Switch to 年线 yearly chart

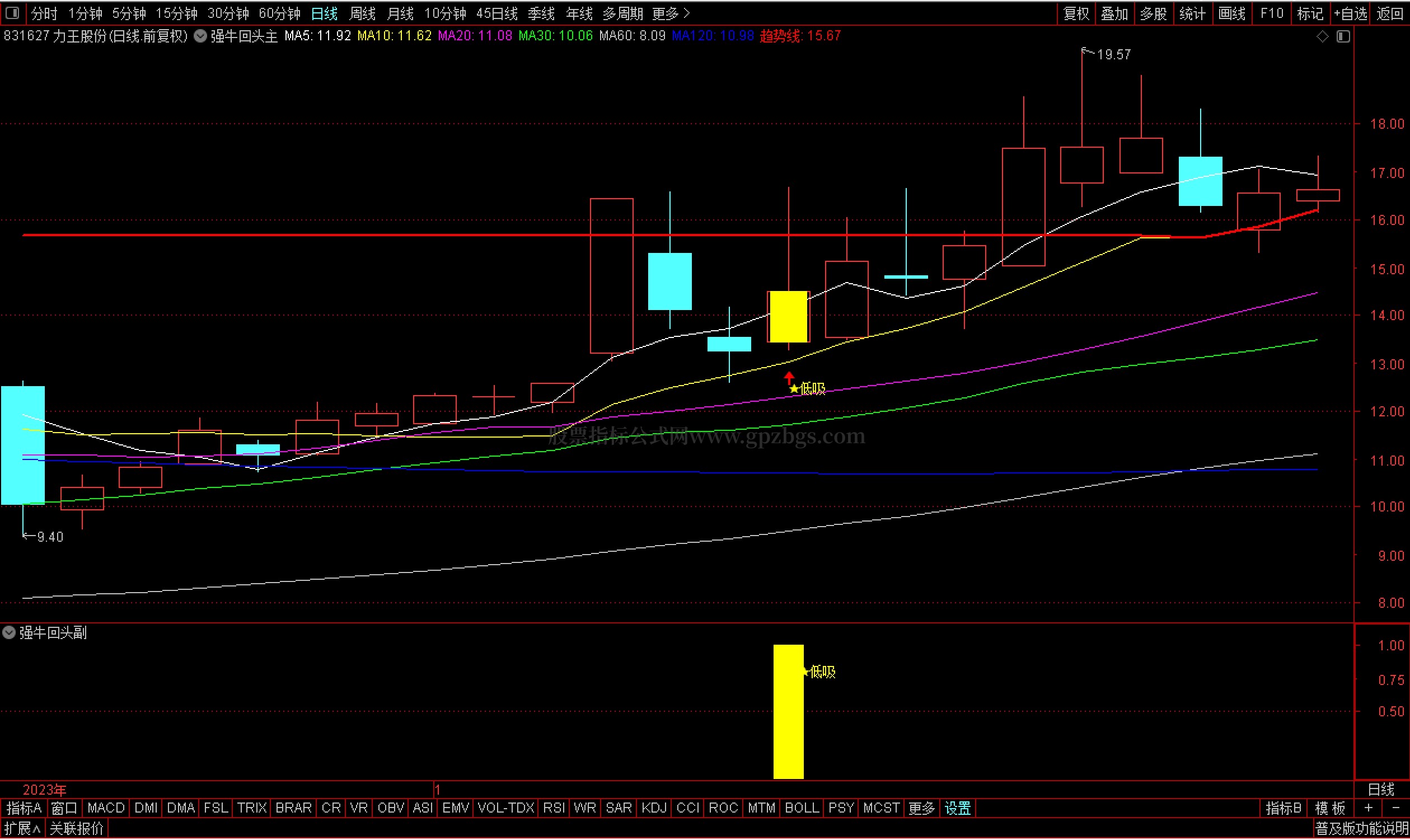tap(579, 13)
